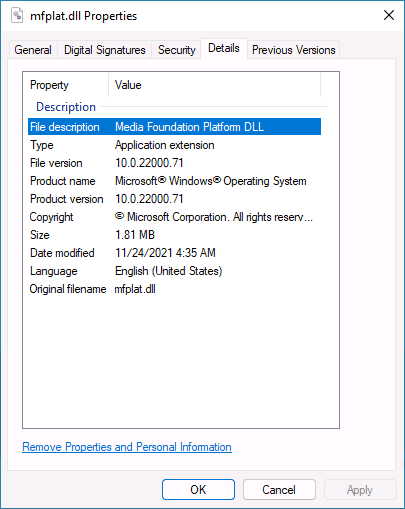This screenshot has height=509, width=405.
Task: Select the Product version row
Action: pyautogui.click(x=174, y=199)
